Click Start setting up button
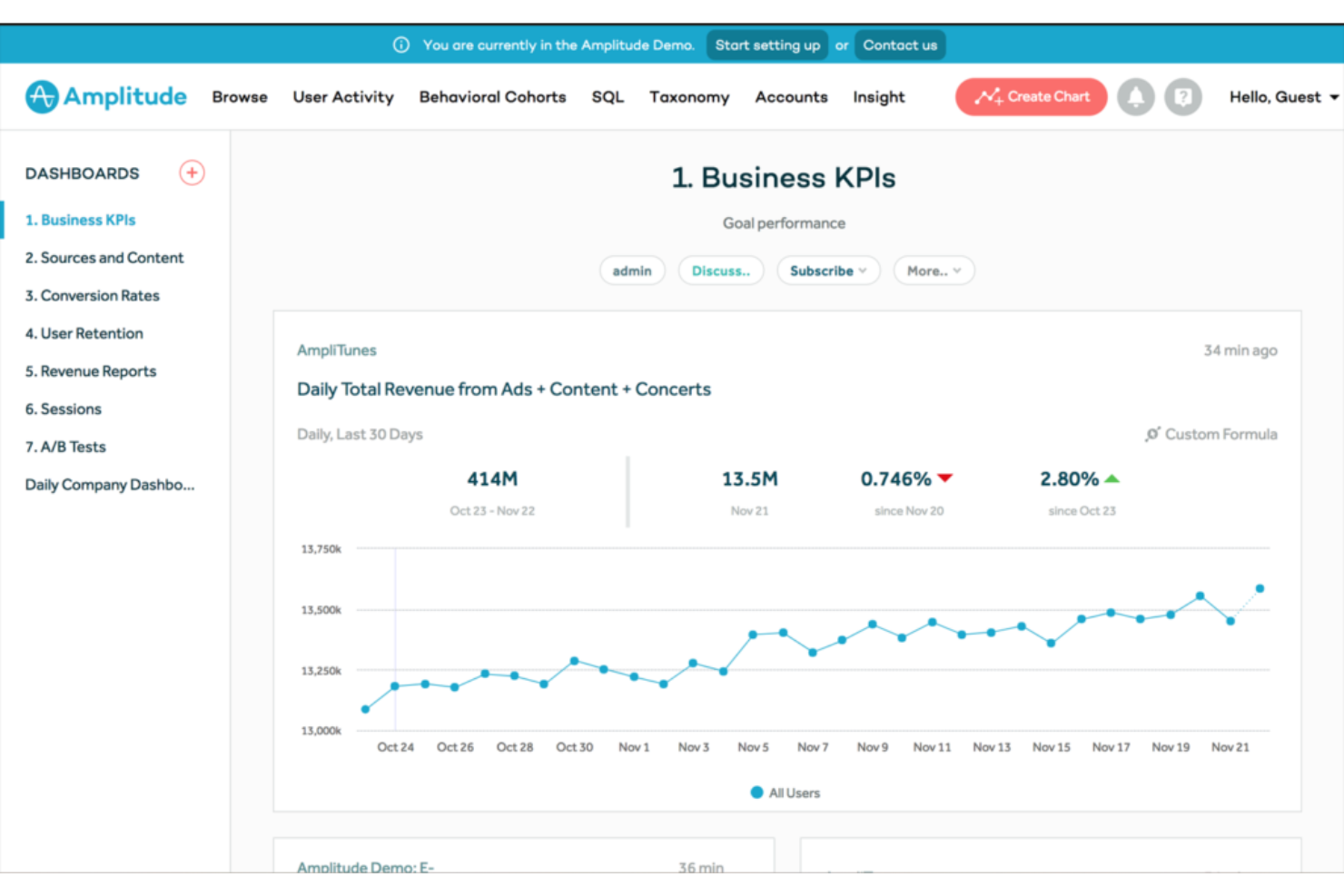Viewport: 1344px width, 896px height. [767, 44]
